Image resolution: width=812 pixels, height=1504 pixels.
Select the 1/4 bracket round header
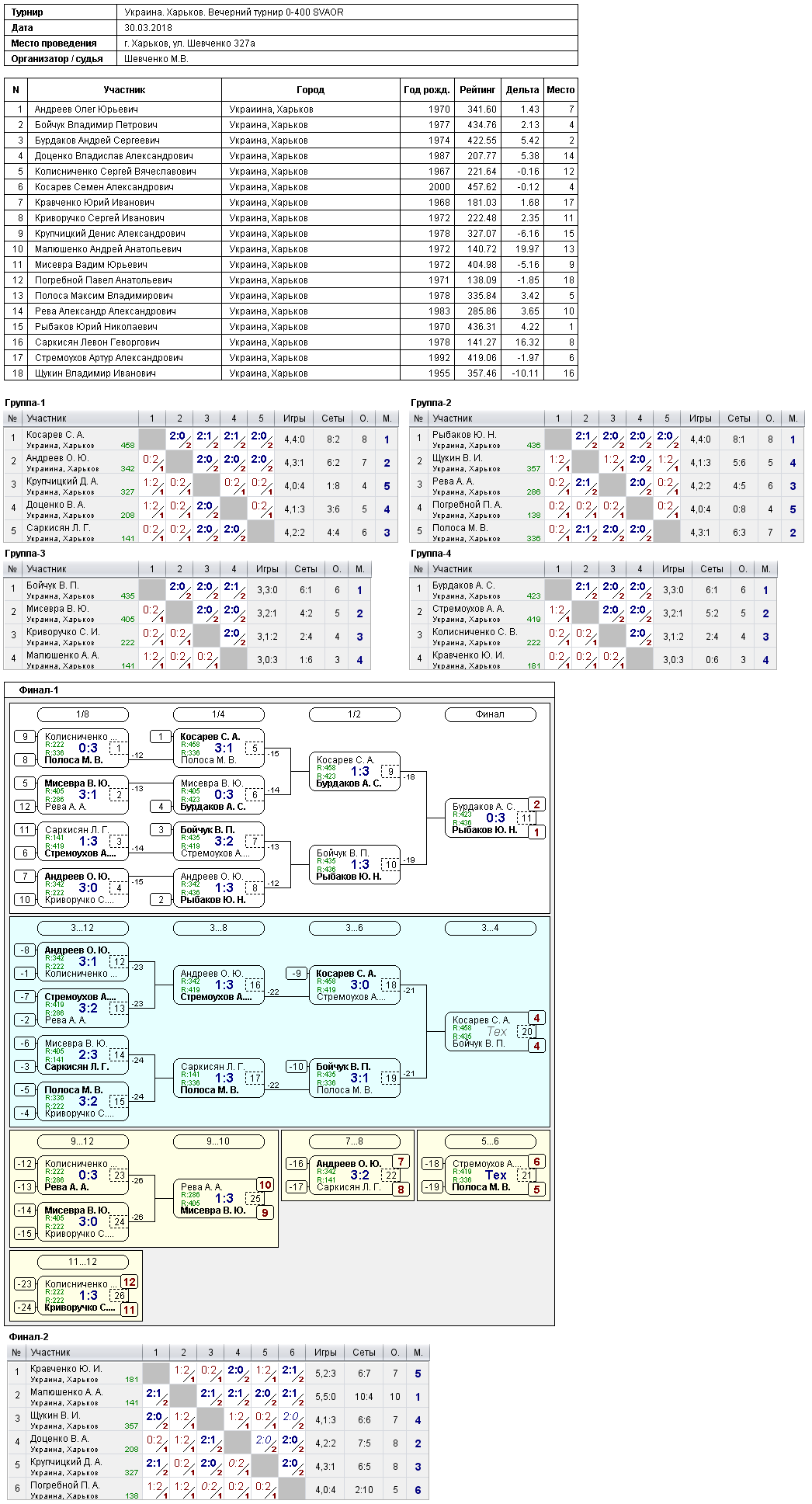click(x=218, y=714)
